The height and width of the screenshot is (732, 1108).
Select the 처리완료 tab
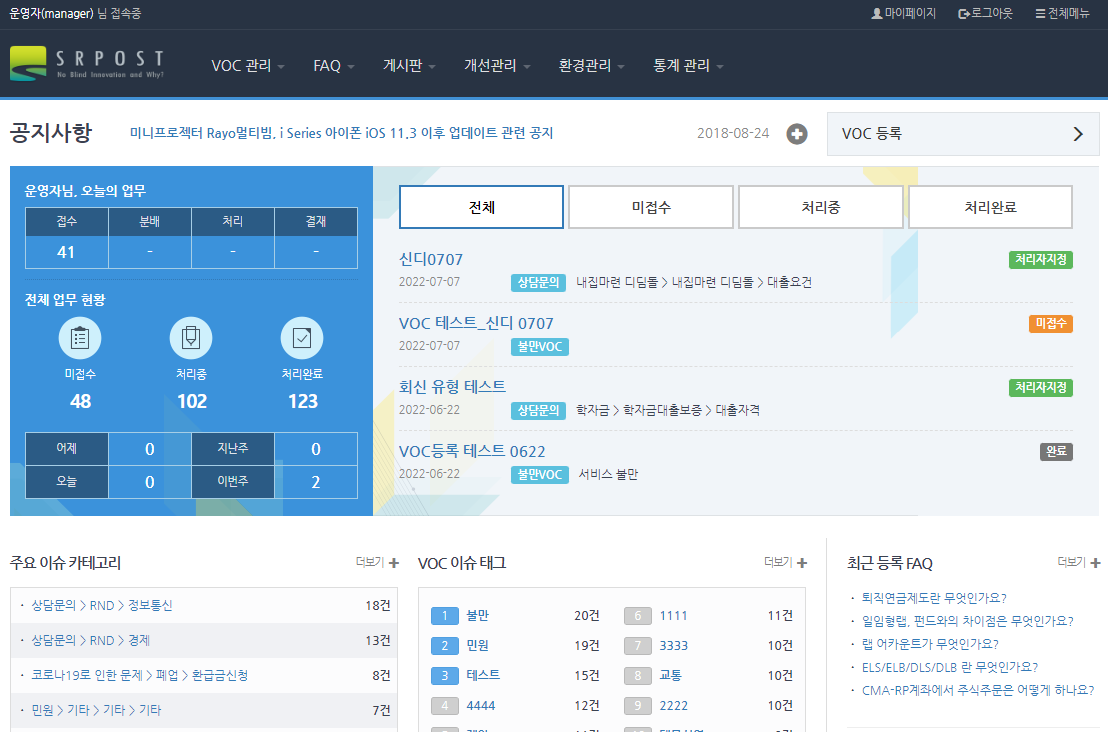coord(990,207)
